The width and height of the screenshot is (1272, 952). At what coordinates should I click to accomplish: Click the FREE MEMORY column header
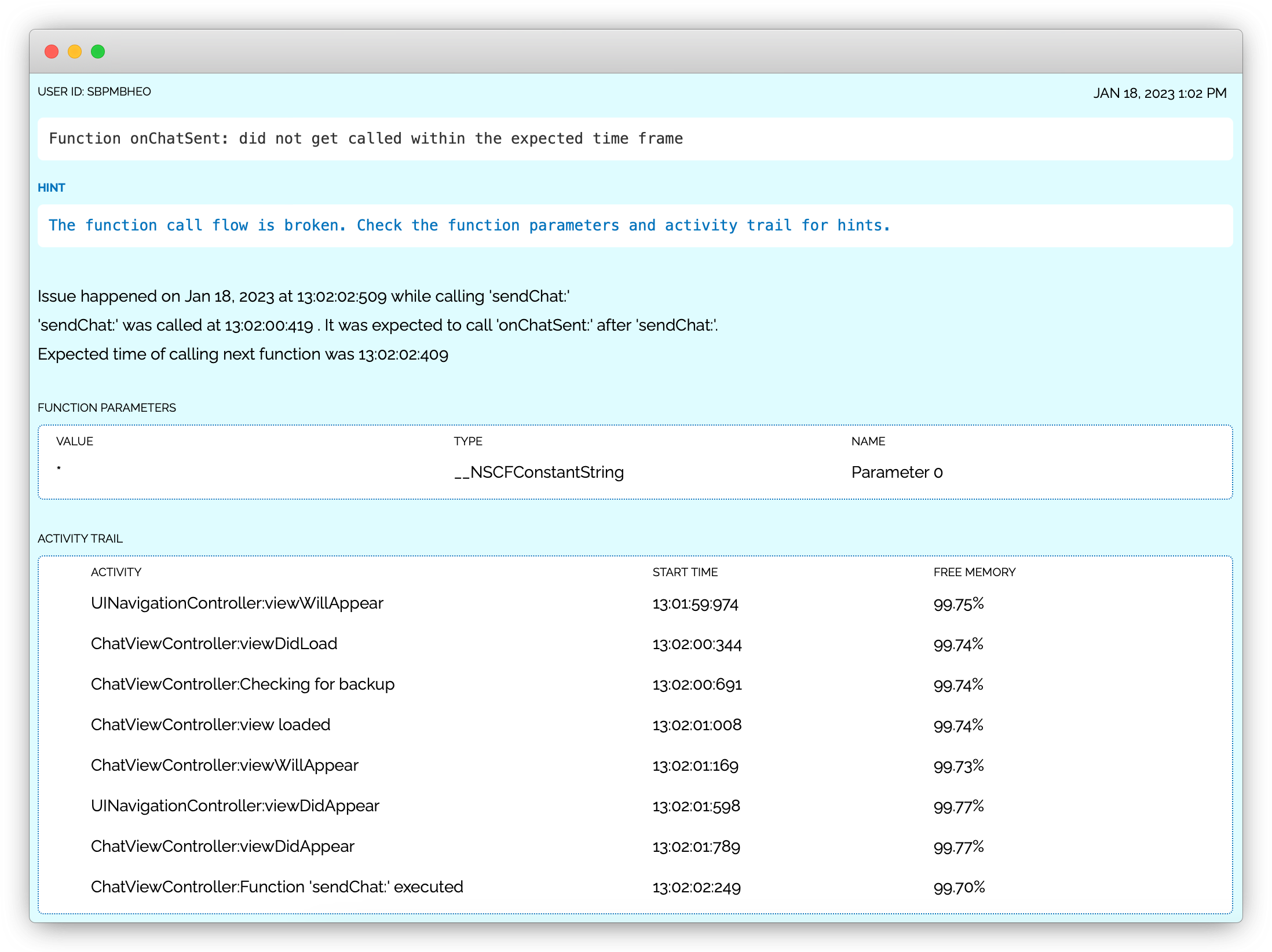974,572
